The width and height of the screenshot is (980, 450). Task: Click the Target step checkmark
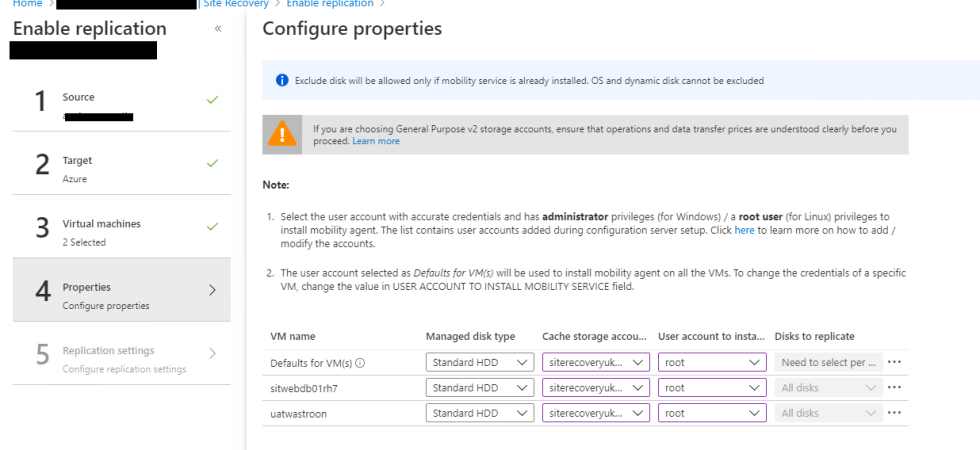coord(212,162)
